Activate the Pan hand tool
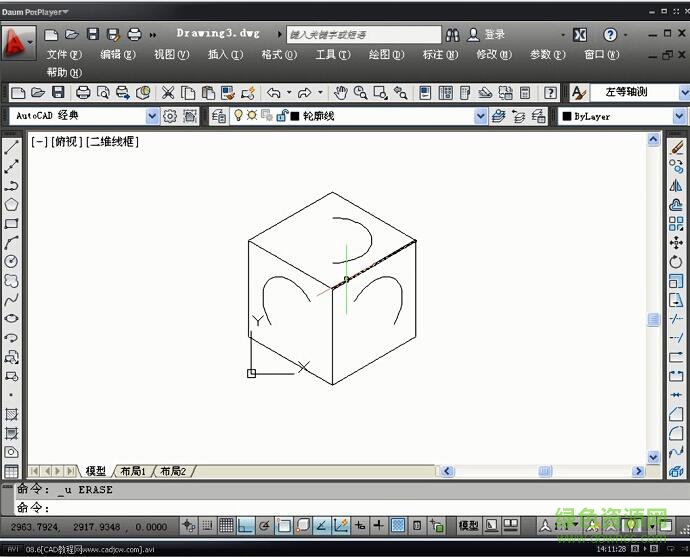Image resolution: width=690 pixels, height=557 pixels. click(x=340, y=93)
